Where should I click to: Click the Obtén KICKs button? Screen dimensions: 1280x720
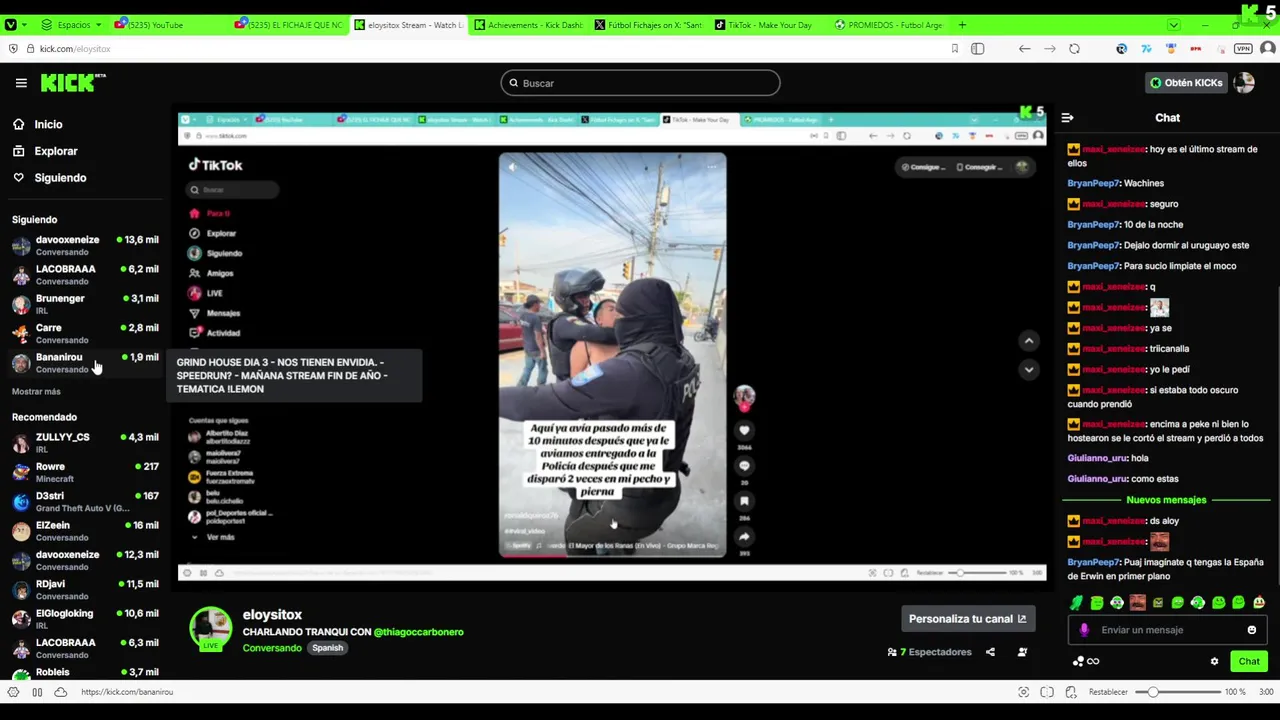click(x=1186, y=83)
